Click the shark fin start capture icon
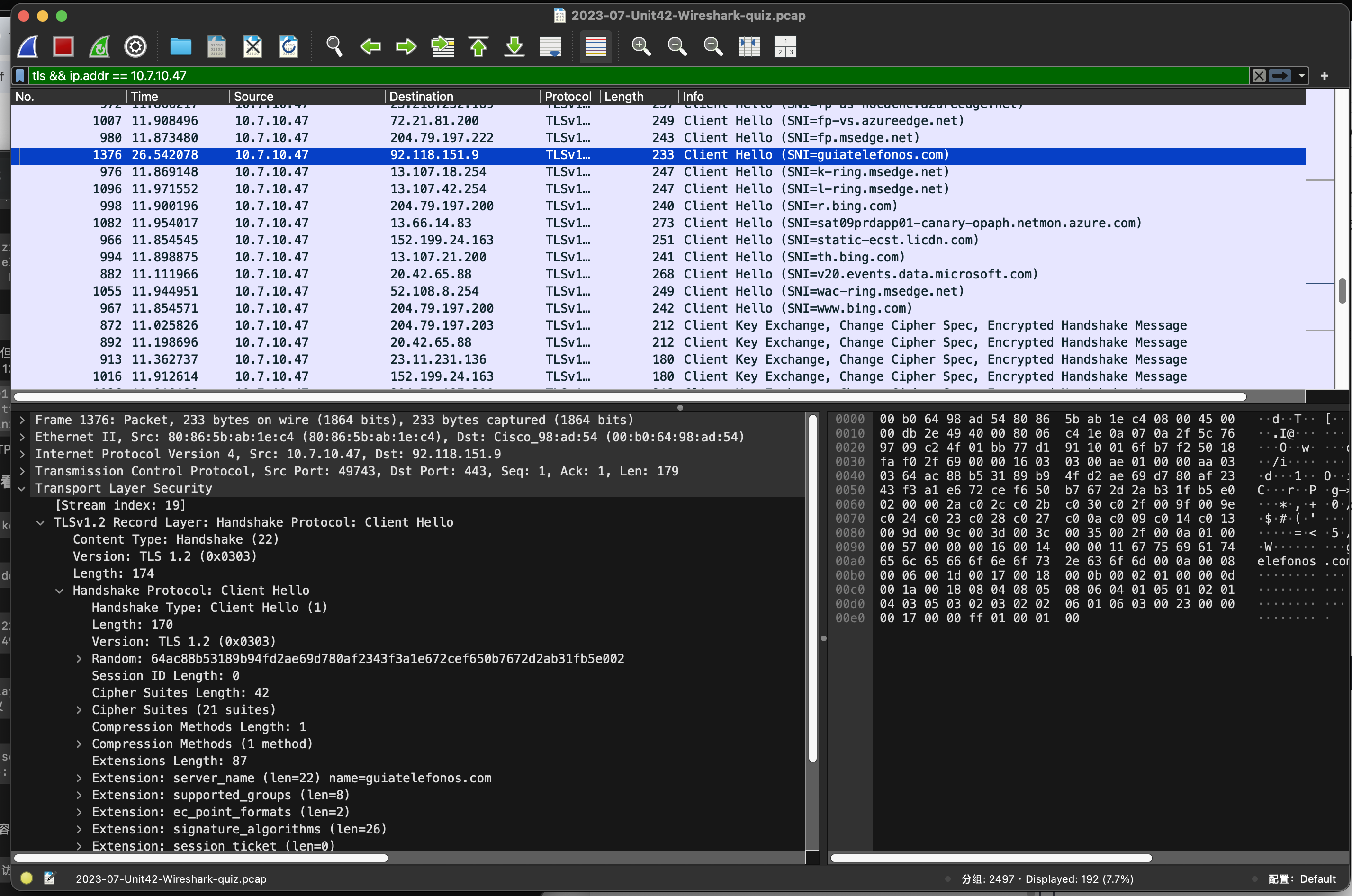The width and height of the screenshot is (1352, 896). (27, 46)
